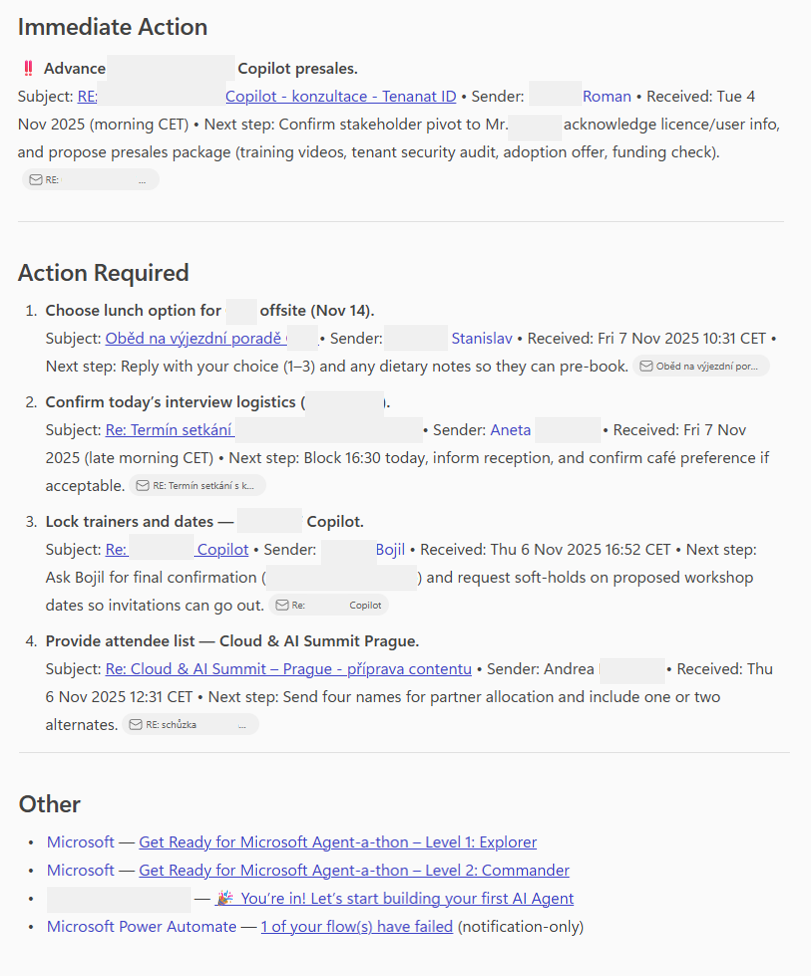Image resolution: width=811 pixels, height=976 pixels.
Task: Click the mail icon in RE: schůzka chip
Action: (x=136, y=725)
